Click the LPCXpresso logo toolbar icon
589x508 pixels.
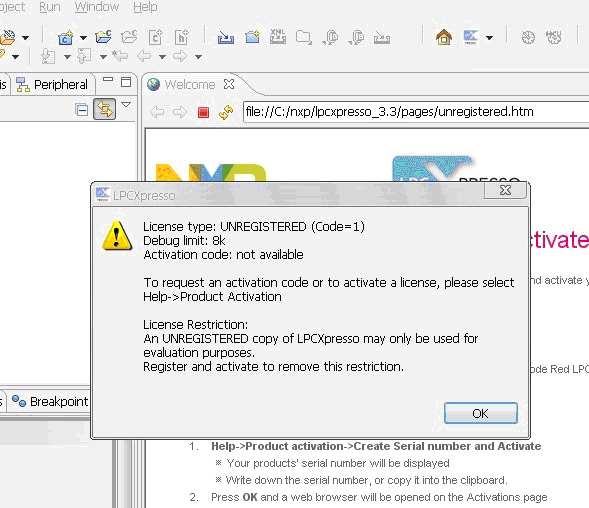point(471,37)
